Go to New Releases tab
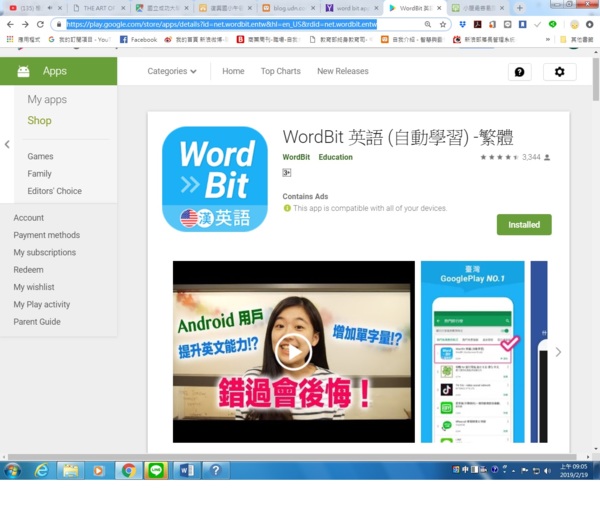This screenshot has width=600, height=521. [x=342, y=71]
